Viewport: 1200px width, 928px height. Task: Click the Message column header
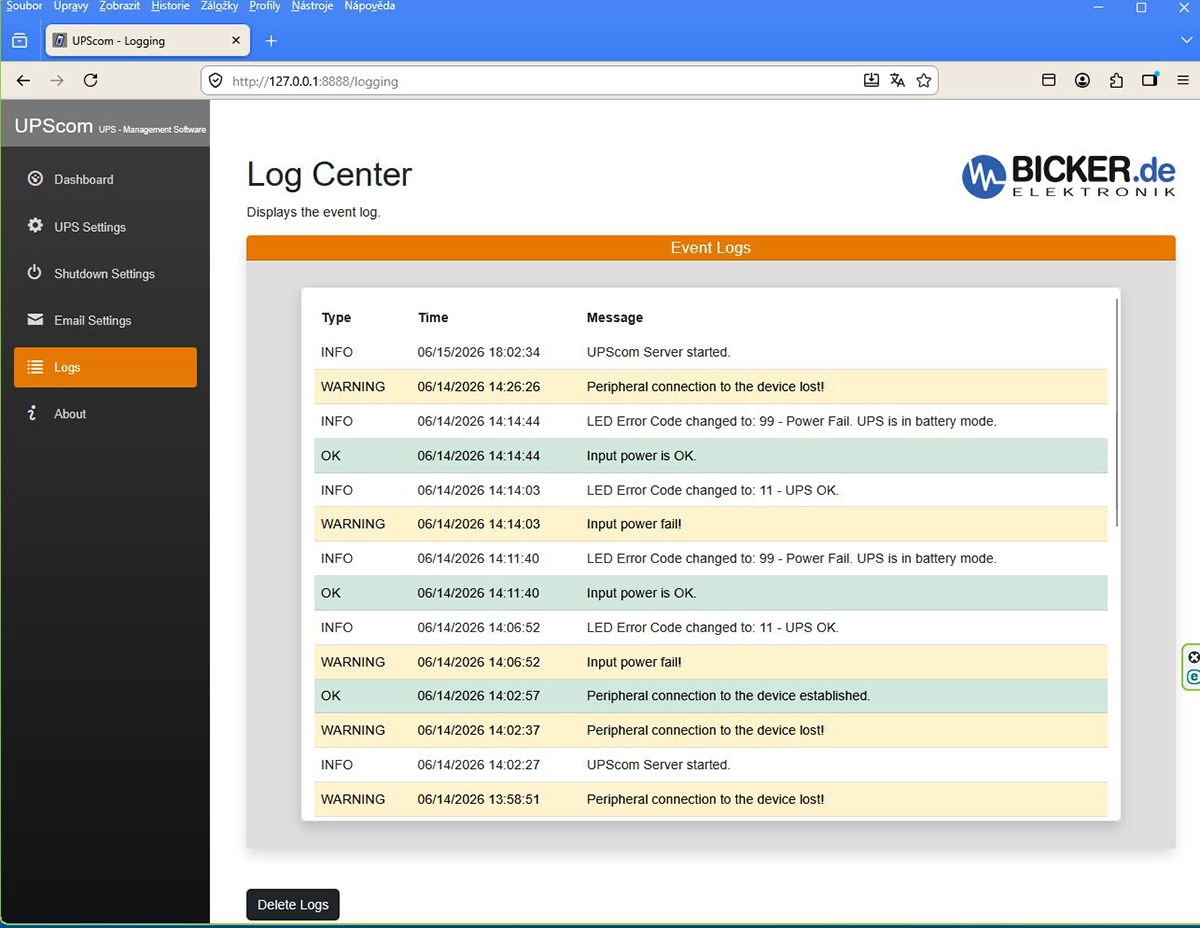coord(615,318)
